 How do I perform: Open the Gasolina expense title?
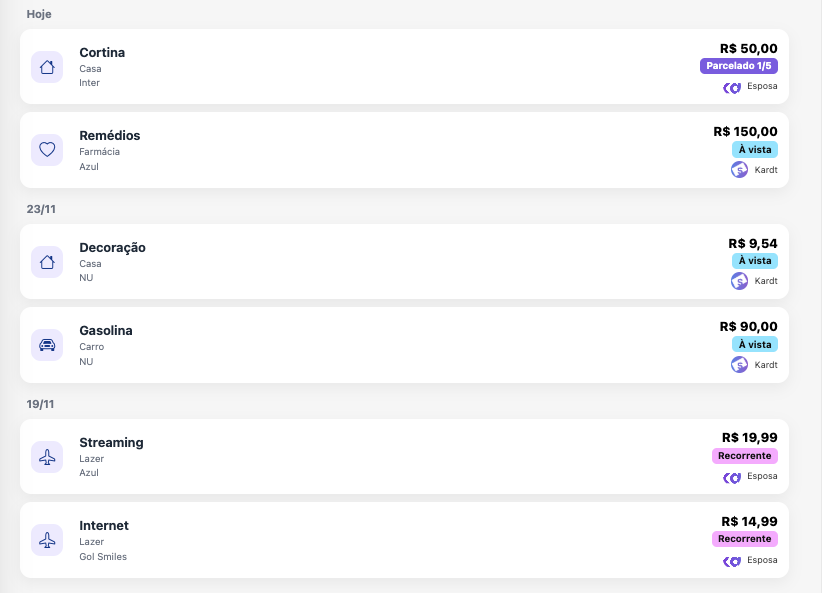[106, 330]
